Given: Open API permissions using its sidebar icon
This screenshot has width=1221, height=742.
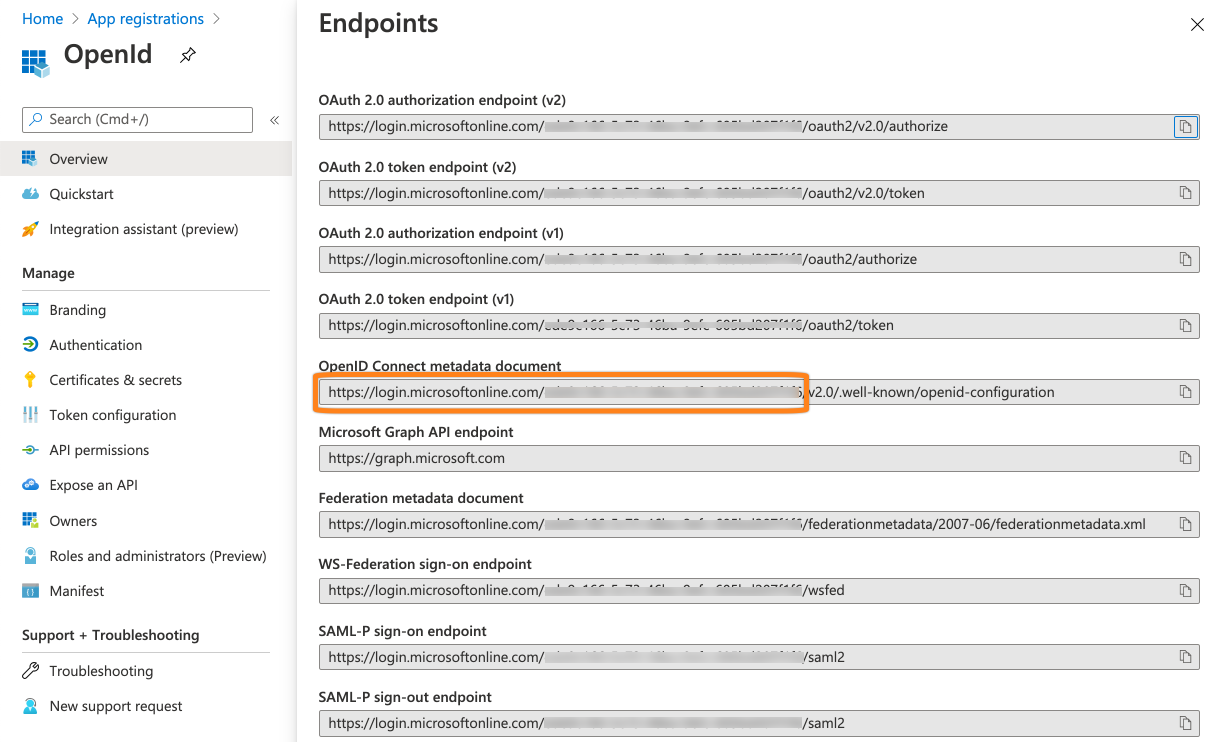Looking at the screenshot, I should pyautogui.click(x=31, y=450).
